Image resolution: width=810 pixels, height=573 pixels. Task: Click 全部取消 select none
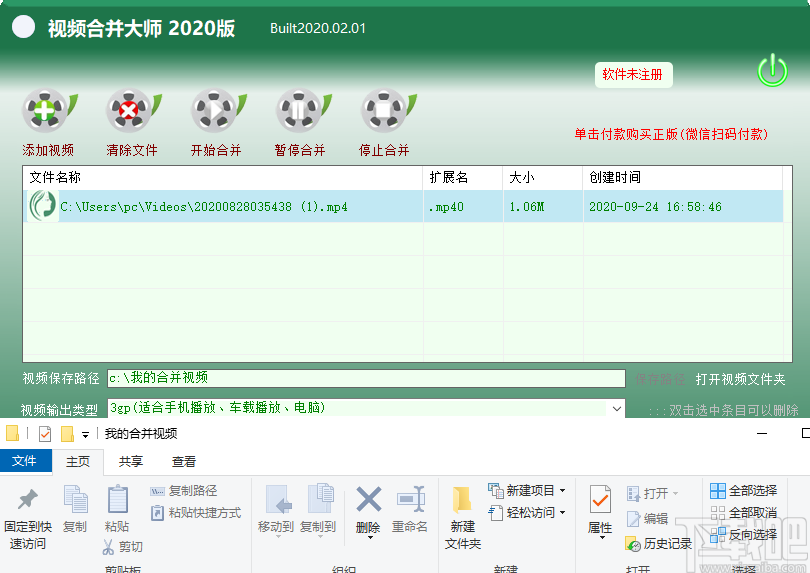click(744, 513)
